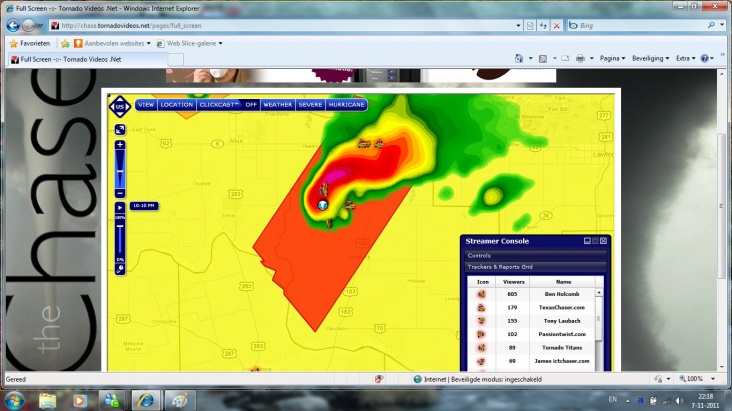Open the address bar history dropdown

(518, 26)
